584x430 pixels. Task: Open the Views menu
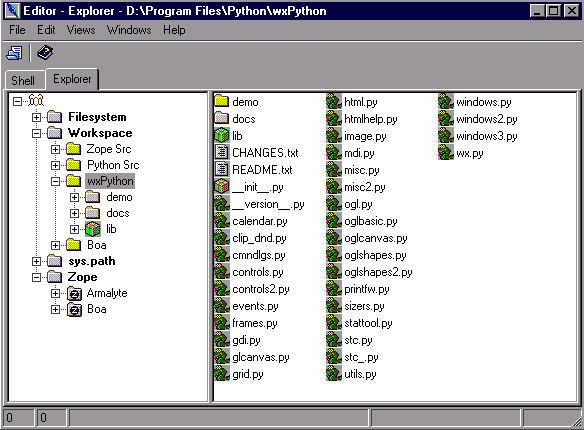(81, 30)
